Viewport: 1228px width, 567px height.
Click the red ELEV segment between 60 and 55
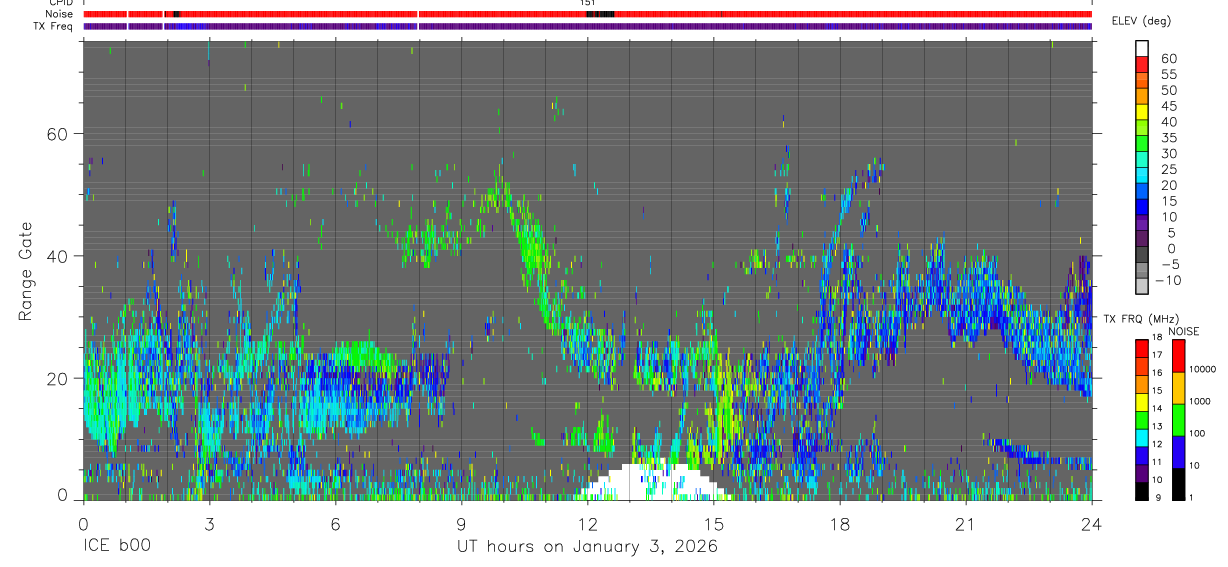point(1142,64)
